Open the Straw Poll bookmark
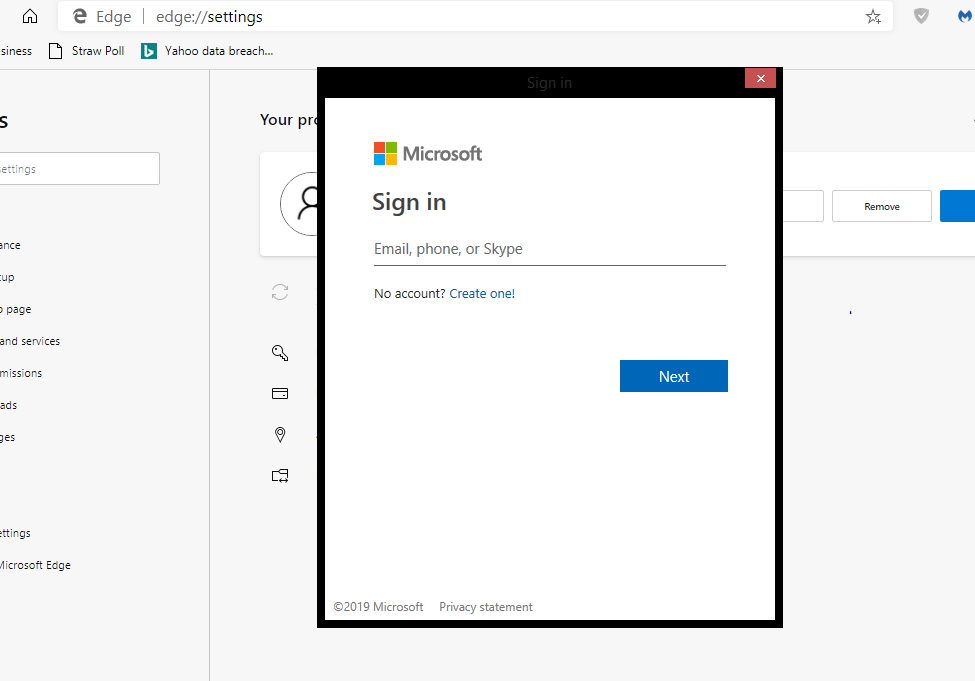 click(86, 51)
